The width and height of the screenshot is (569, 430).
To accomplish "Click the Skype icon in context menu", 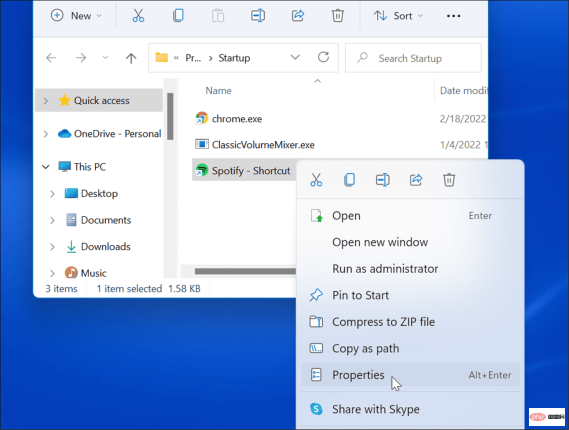I will click(x=316, y=409).
